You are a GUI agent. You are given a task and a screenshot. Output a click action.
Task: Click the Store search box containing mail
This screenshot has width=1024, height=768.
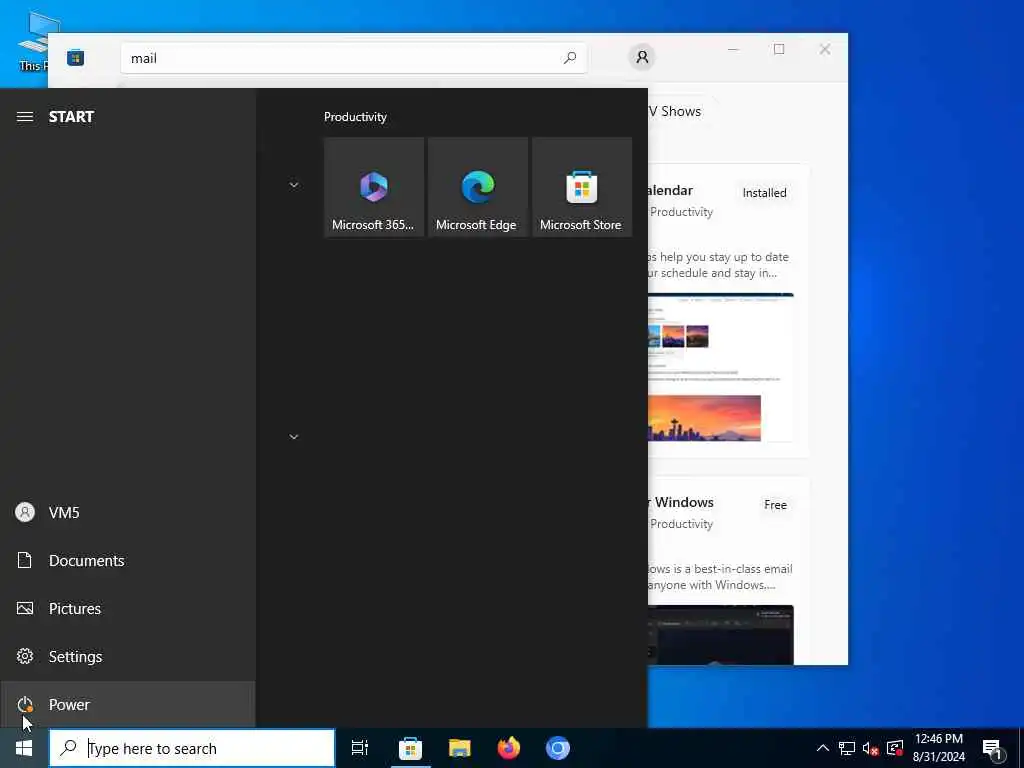pos(353,58)
